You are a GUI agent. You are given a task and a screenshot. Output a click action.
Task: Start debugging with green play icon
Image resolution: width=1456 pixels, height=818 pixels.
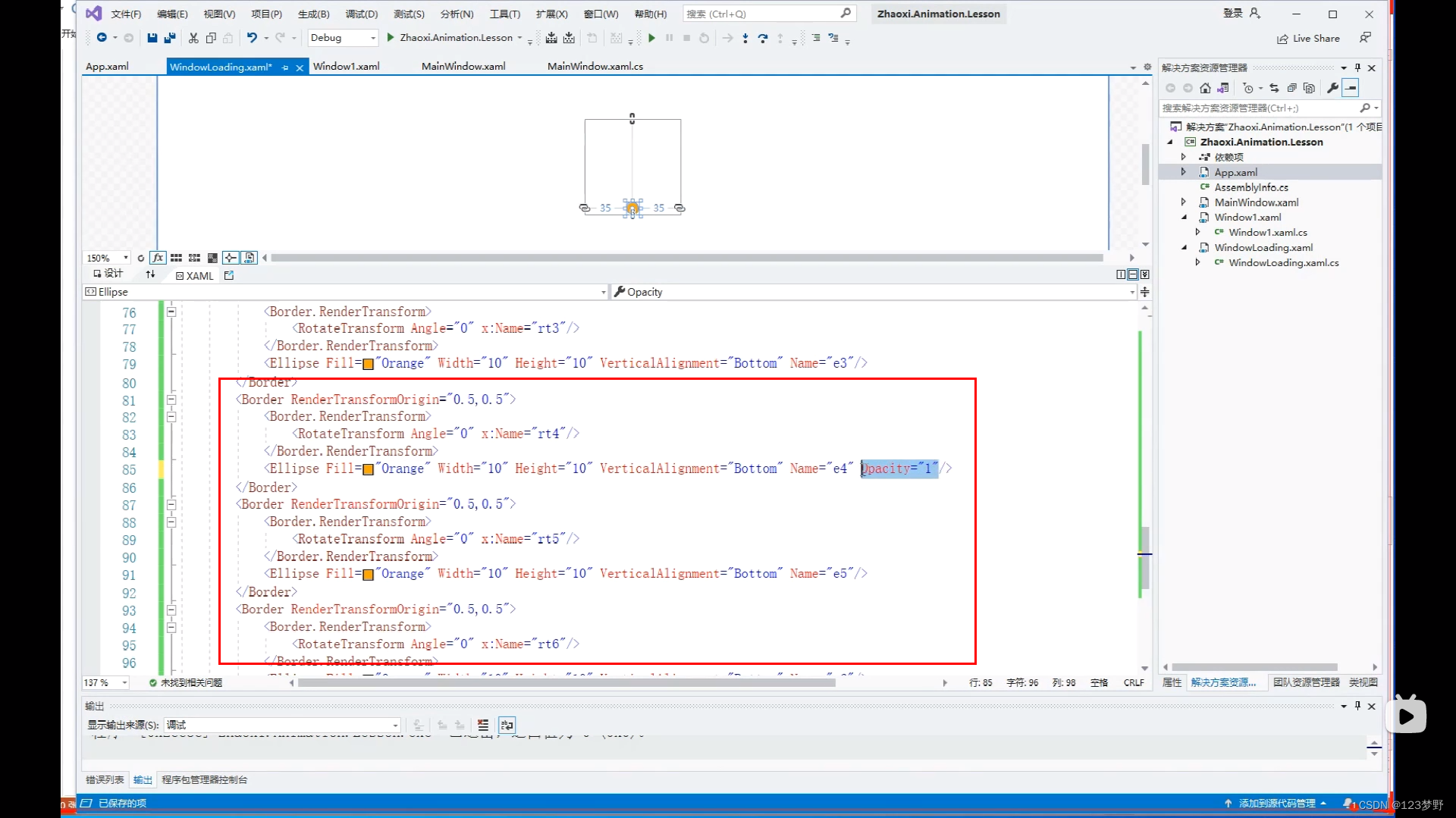[651, 38]
